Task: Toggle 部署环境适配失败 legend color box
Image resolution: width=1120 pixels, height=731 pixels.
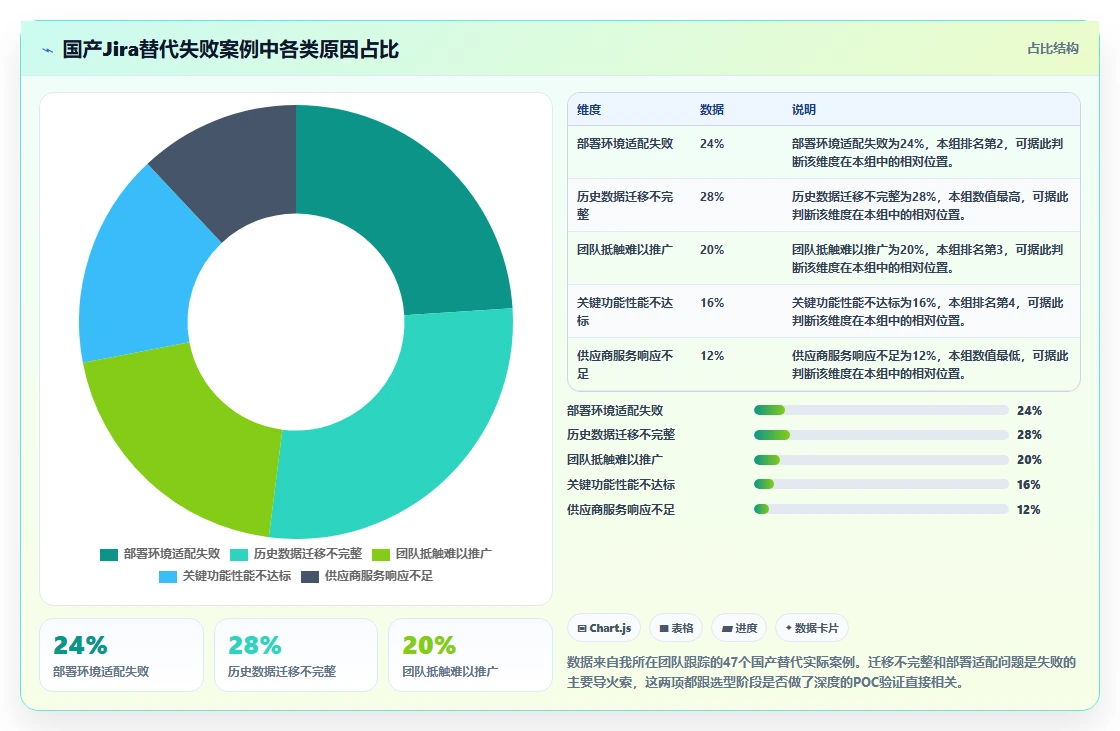Action: point(109,555)
